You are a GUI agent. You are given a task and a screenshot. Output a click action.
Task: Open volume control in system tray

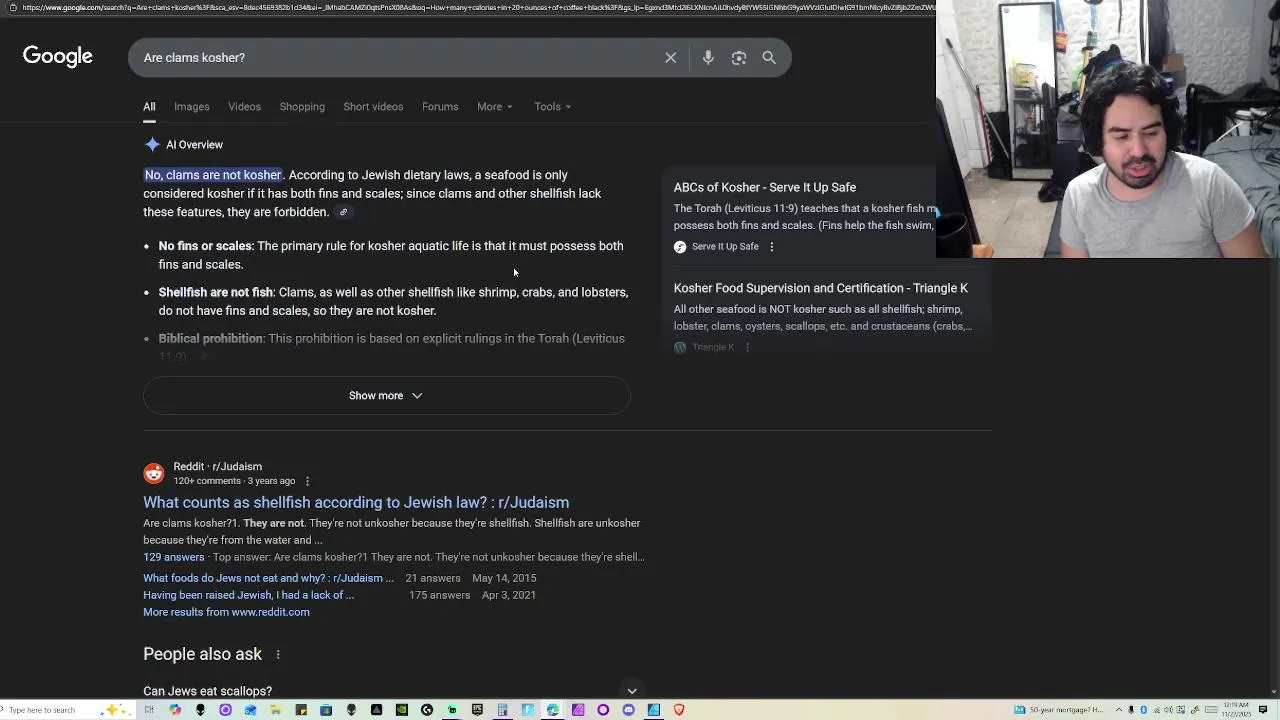pos(1168,710)
